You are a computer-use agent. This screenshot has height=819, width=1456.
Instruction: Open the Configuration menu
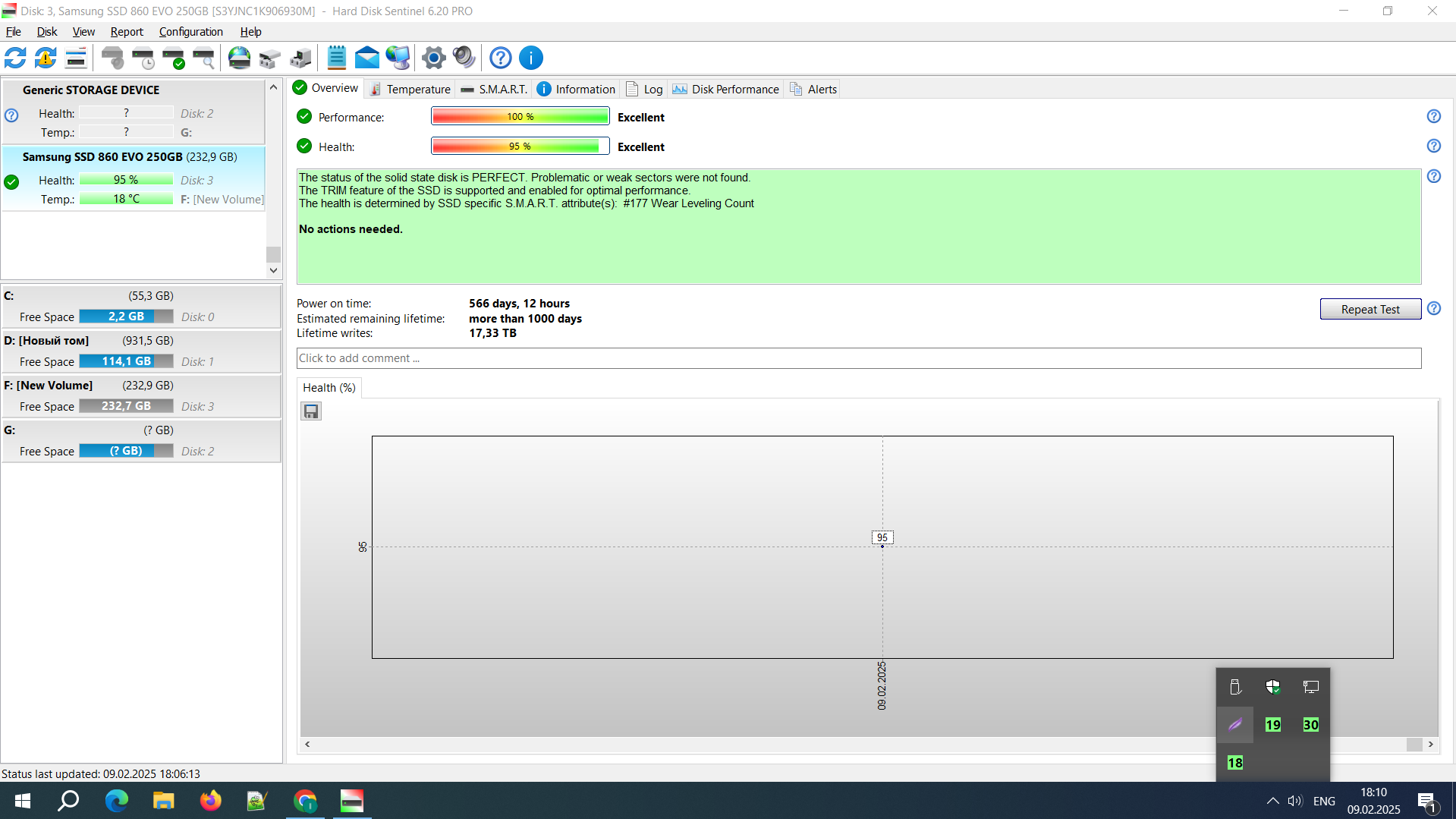(191, 32)
